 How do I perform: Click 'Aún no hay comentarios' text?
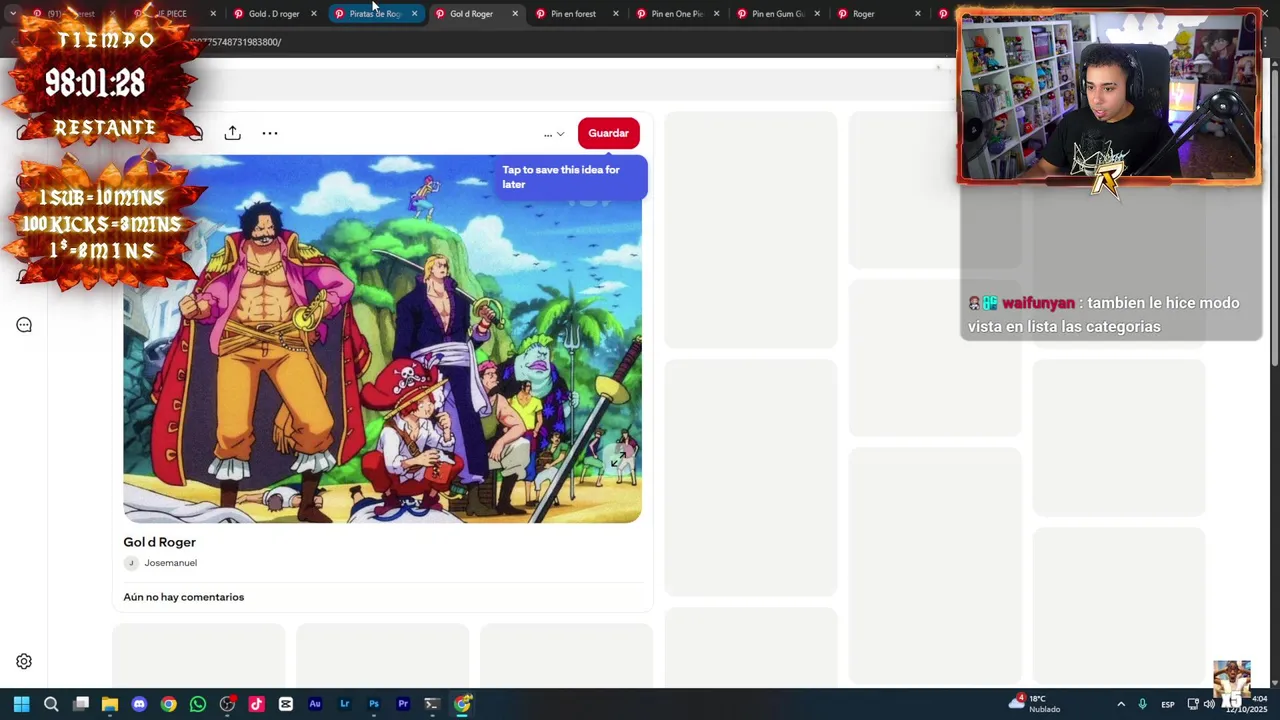183,597
